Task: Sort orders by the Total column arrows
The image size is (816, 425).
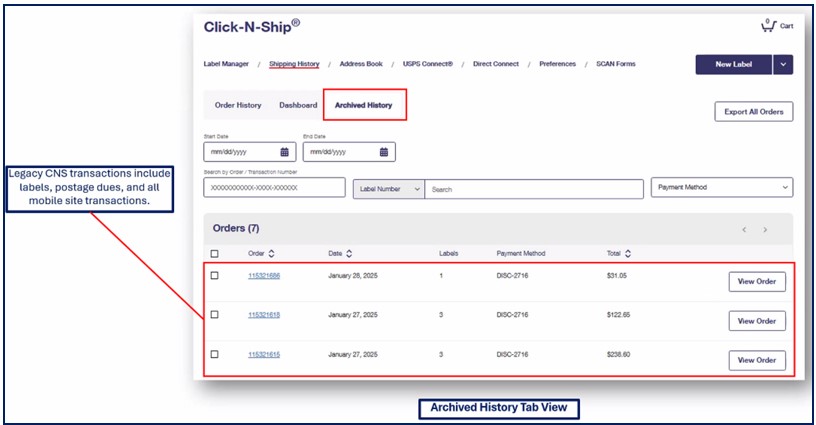Action: [x=628, y=253]
